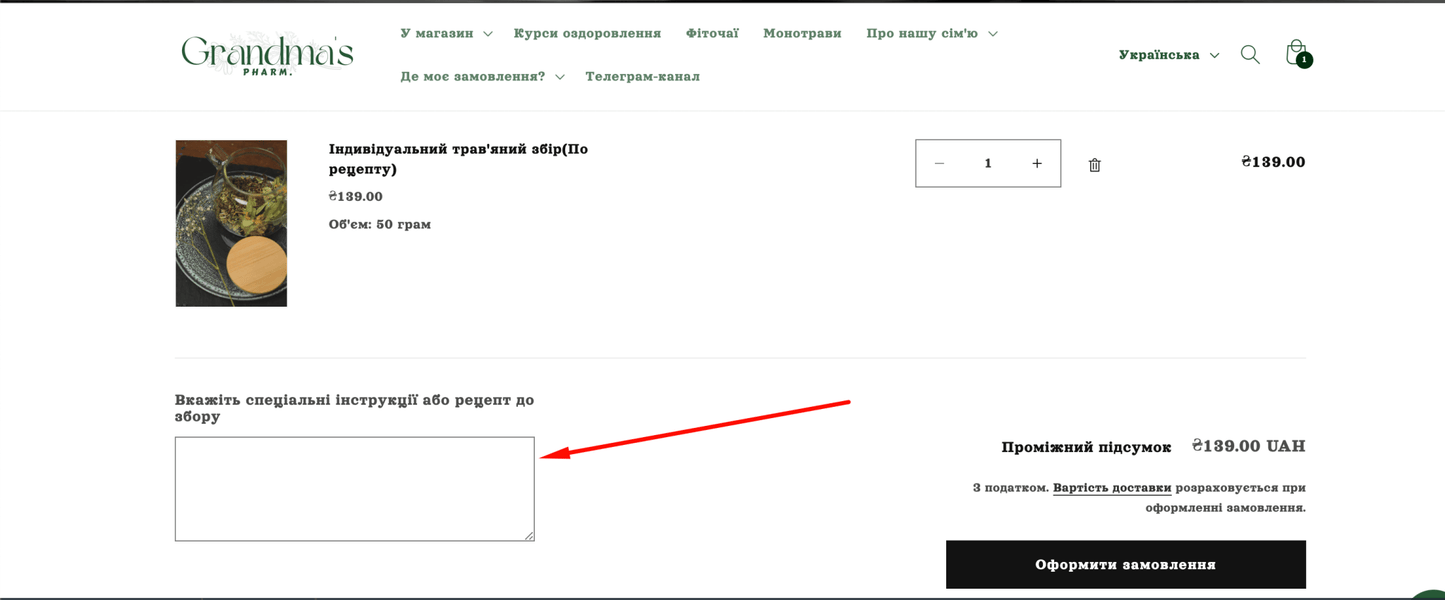Click the quantity number field
This screenshot has width=1445, height=600.
(x=988, y=164)
